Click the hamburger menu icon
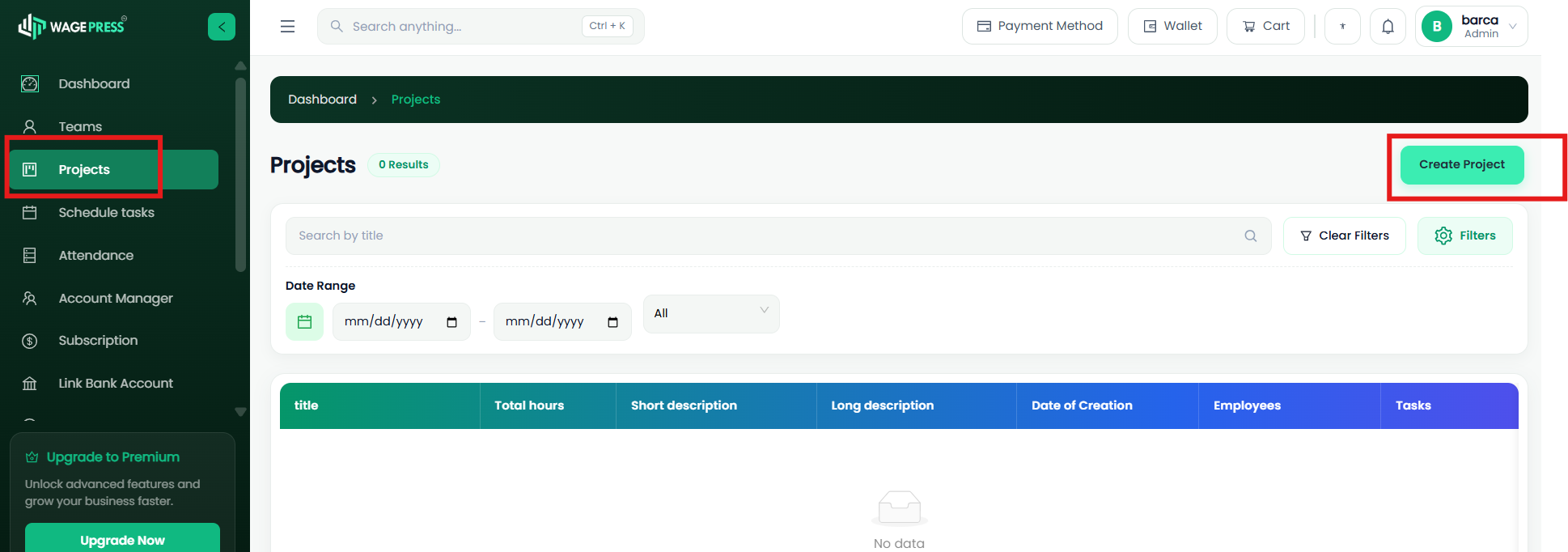Image resolution: width=1568 pixels, height=552 pixels. point(287,27)
